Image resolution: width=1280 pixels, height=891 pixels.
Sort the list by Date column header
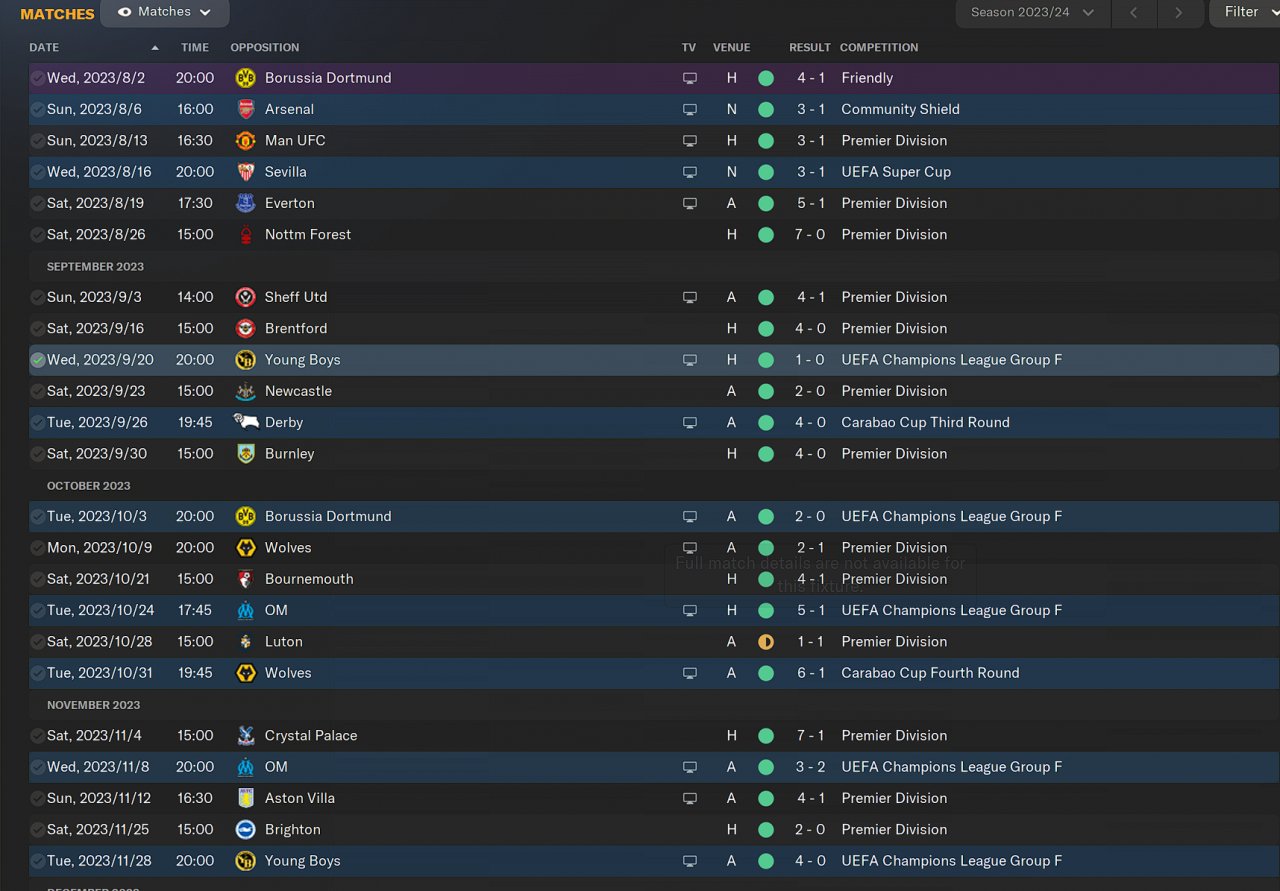[x=44, y=47]
